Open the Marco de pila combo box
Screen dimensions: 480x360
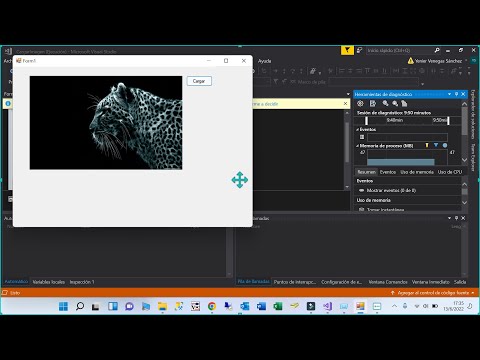click(x=373, y=82)
